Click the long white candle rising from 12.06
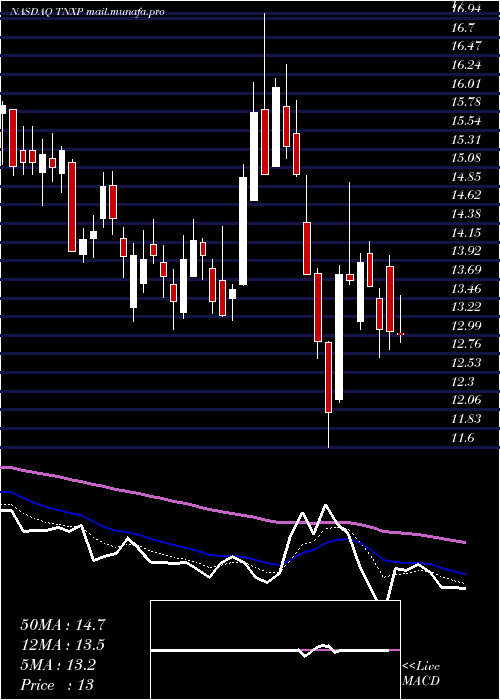The width and height of the screenshot is (500, 700). pyautogui.click(x=339, y=334)
